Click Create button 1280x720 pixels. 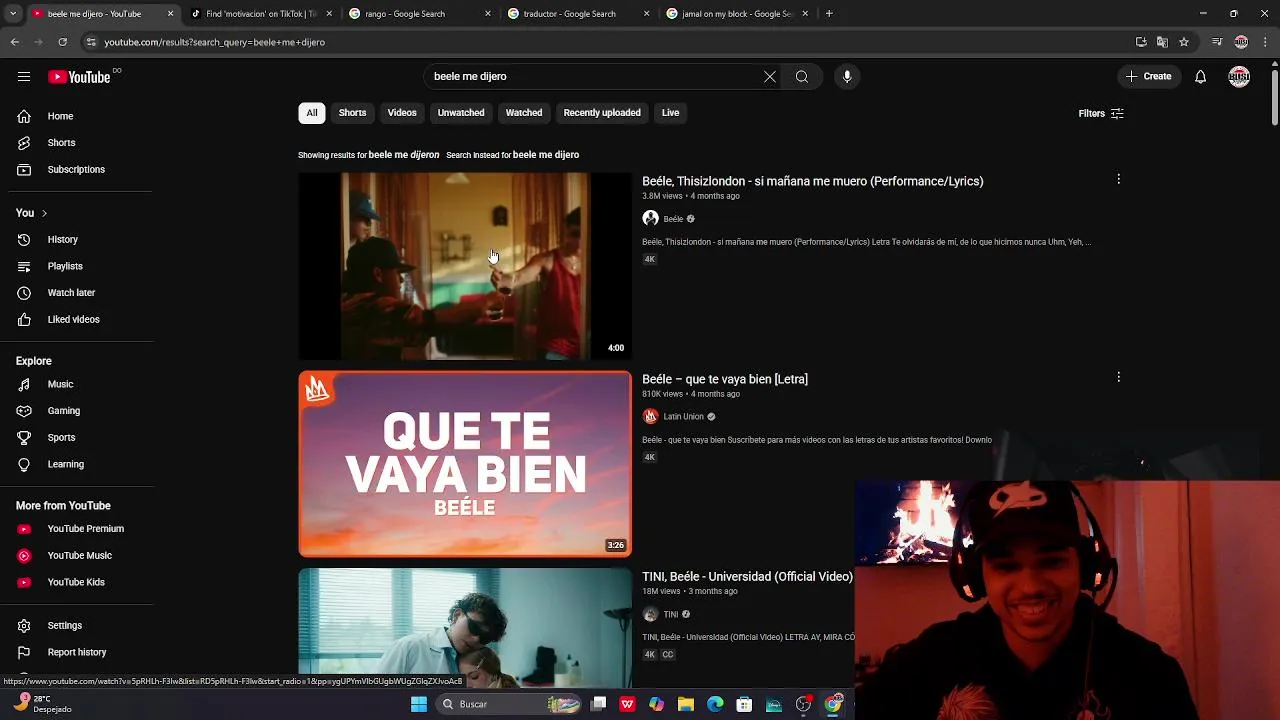[1149, 77]
